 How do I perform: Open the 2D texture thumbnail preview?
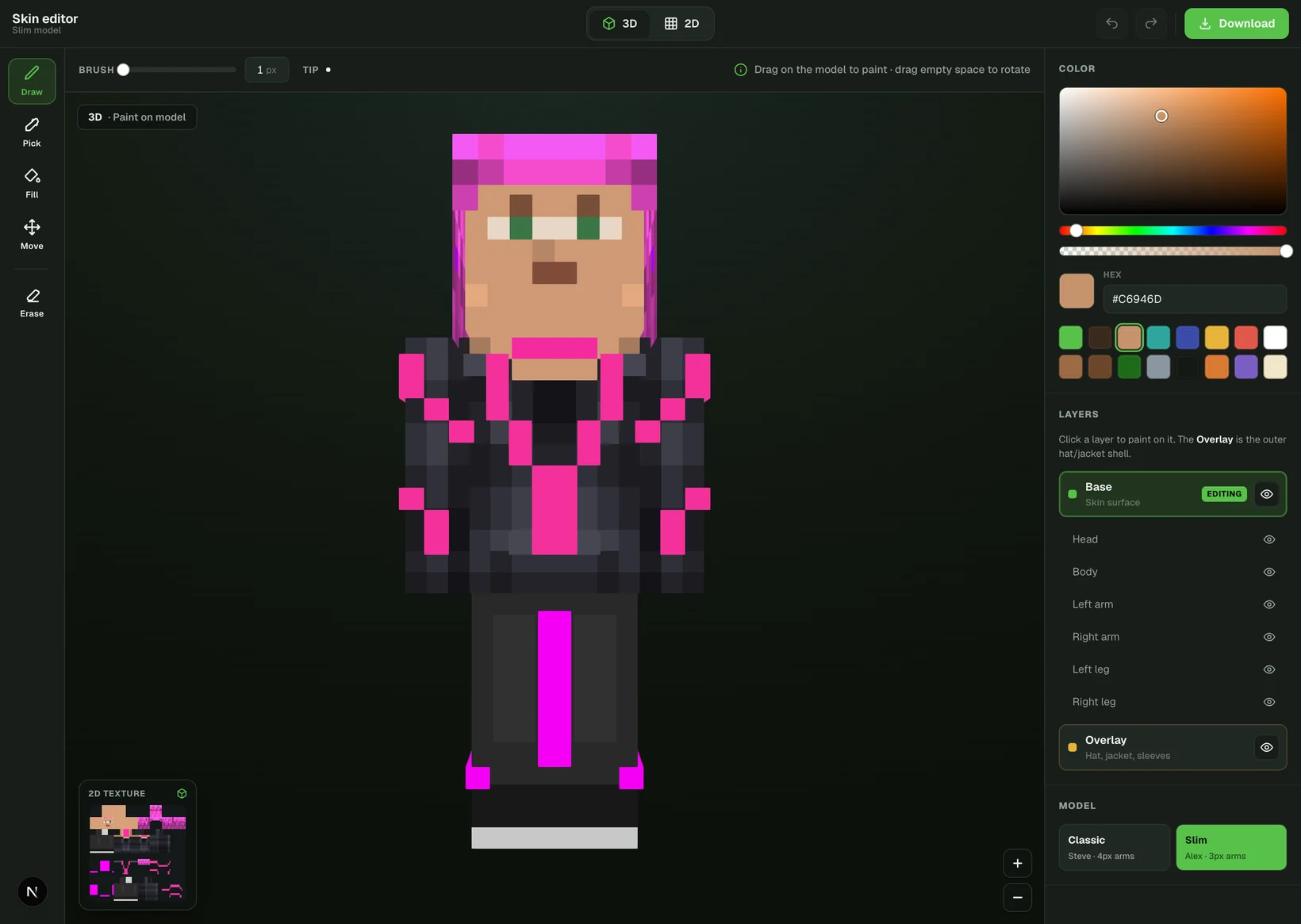pyautogui.click(x=138, y=853)
